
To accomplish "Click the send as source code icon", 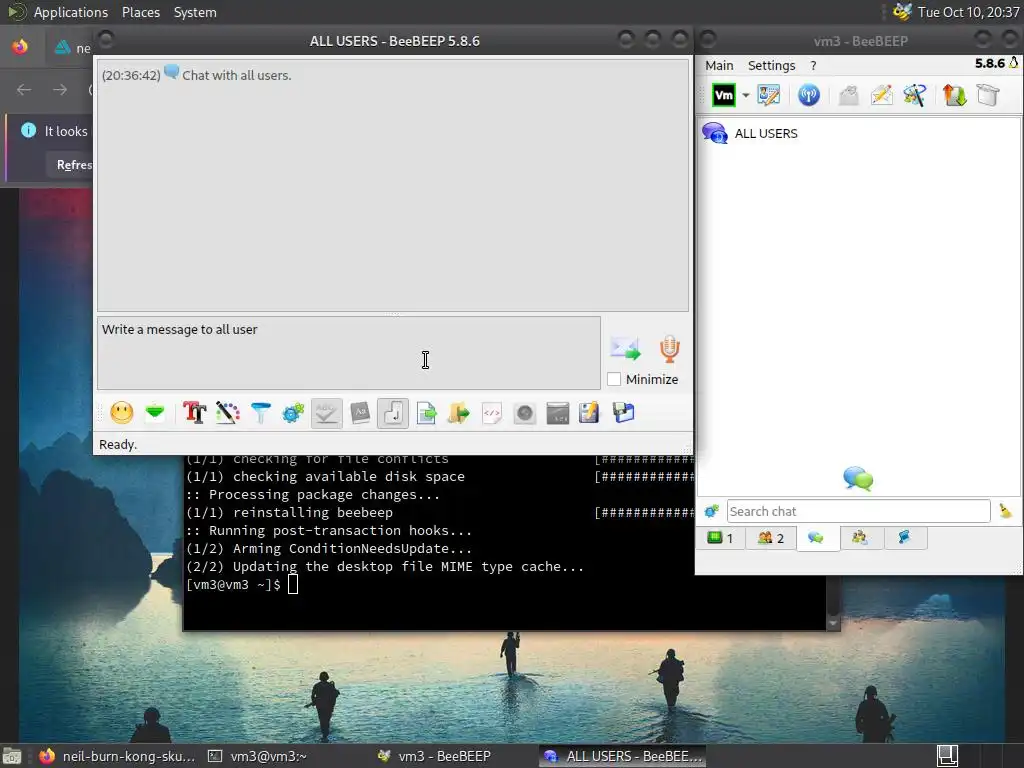I will point(492,413).
